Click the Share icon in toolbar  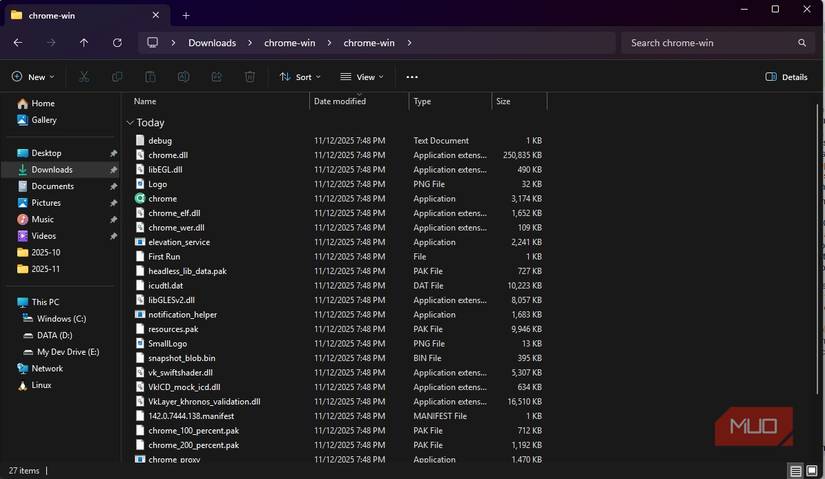[x=216, y=77]
